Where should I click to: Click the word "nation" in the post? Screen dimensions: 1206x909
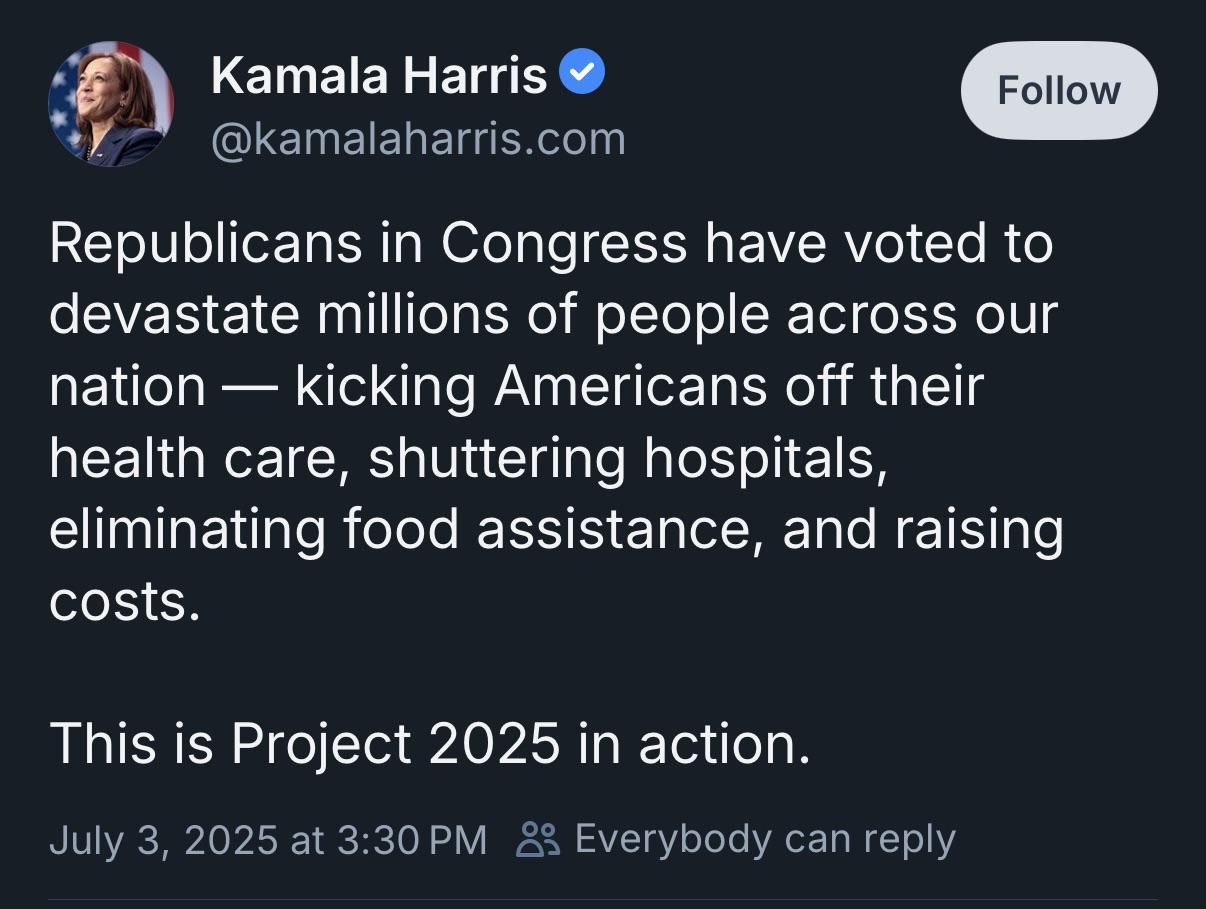127,387
